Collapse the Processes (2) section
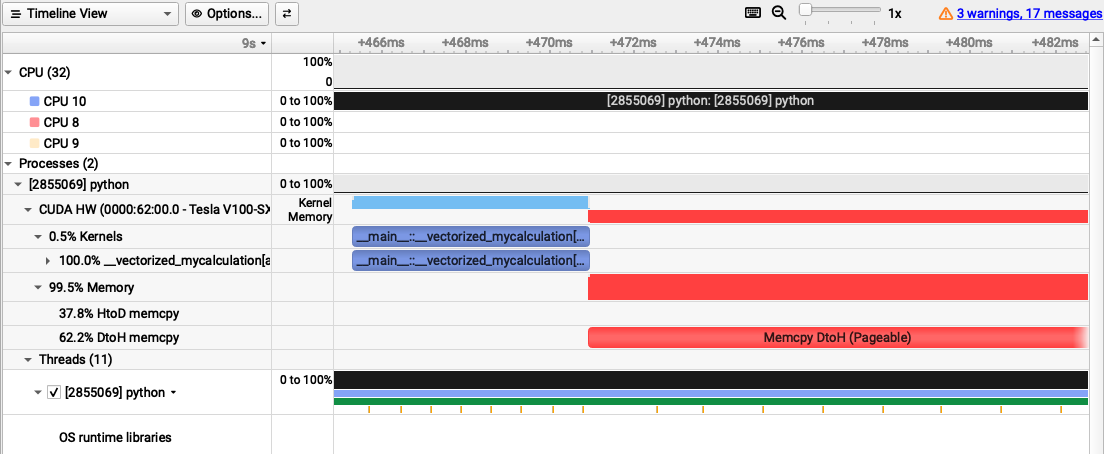Screen dimensions: 1104x454 coord(10,163)
